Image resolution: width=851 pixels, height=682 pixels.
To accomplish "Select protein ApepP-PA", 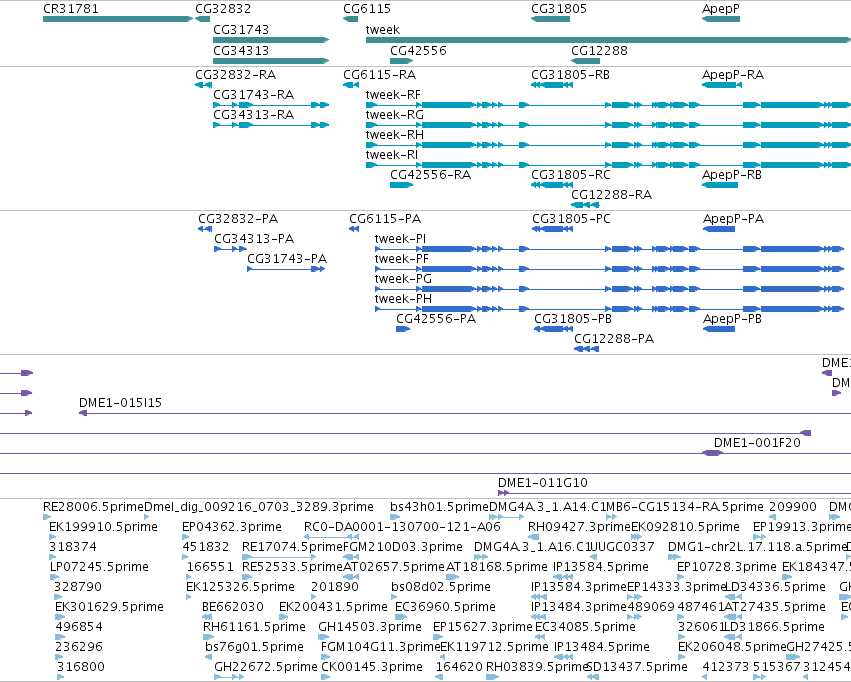I will point(719,229).
